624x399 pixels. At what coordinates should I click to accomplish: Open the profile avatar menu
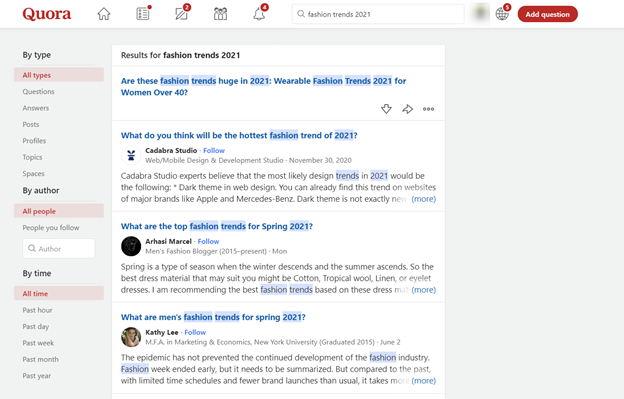pyautogui.click(x=480, y=14)
